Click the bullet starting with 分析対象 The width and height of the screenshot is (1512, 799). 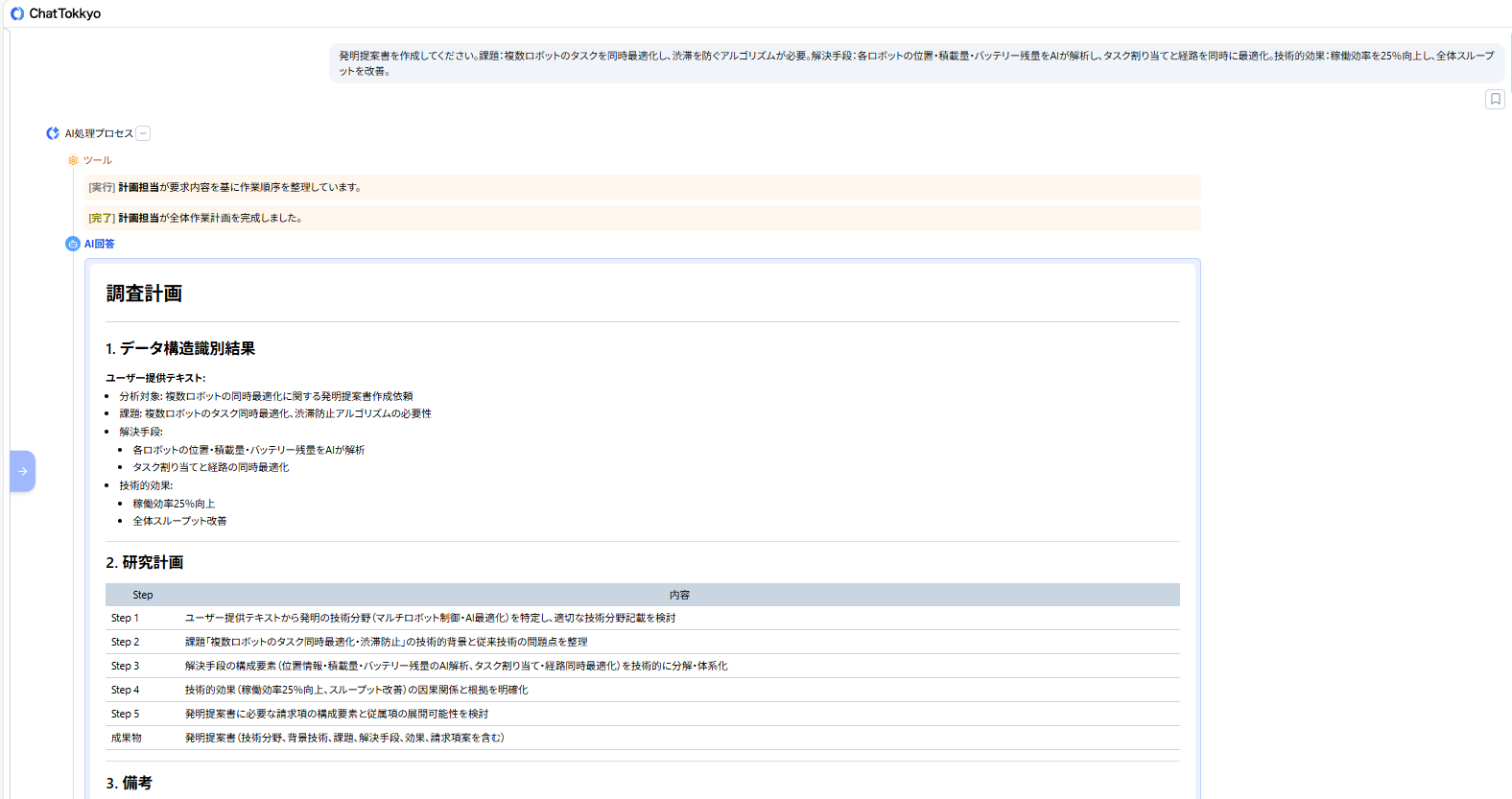coord(266,396)
